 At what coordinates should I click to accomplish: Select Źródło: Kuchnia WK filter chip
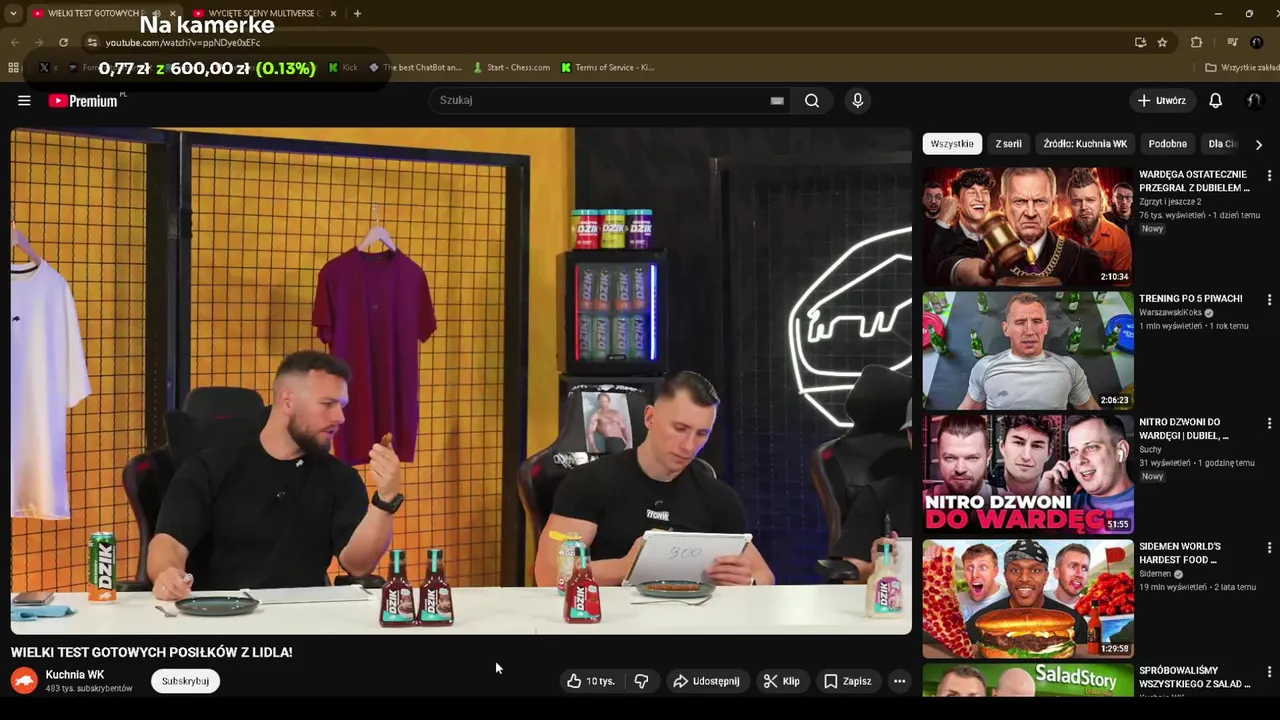pyautogui.click(x=1085, y=144)
